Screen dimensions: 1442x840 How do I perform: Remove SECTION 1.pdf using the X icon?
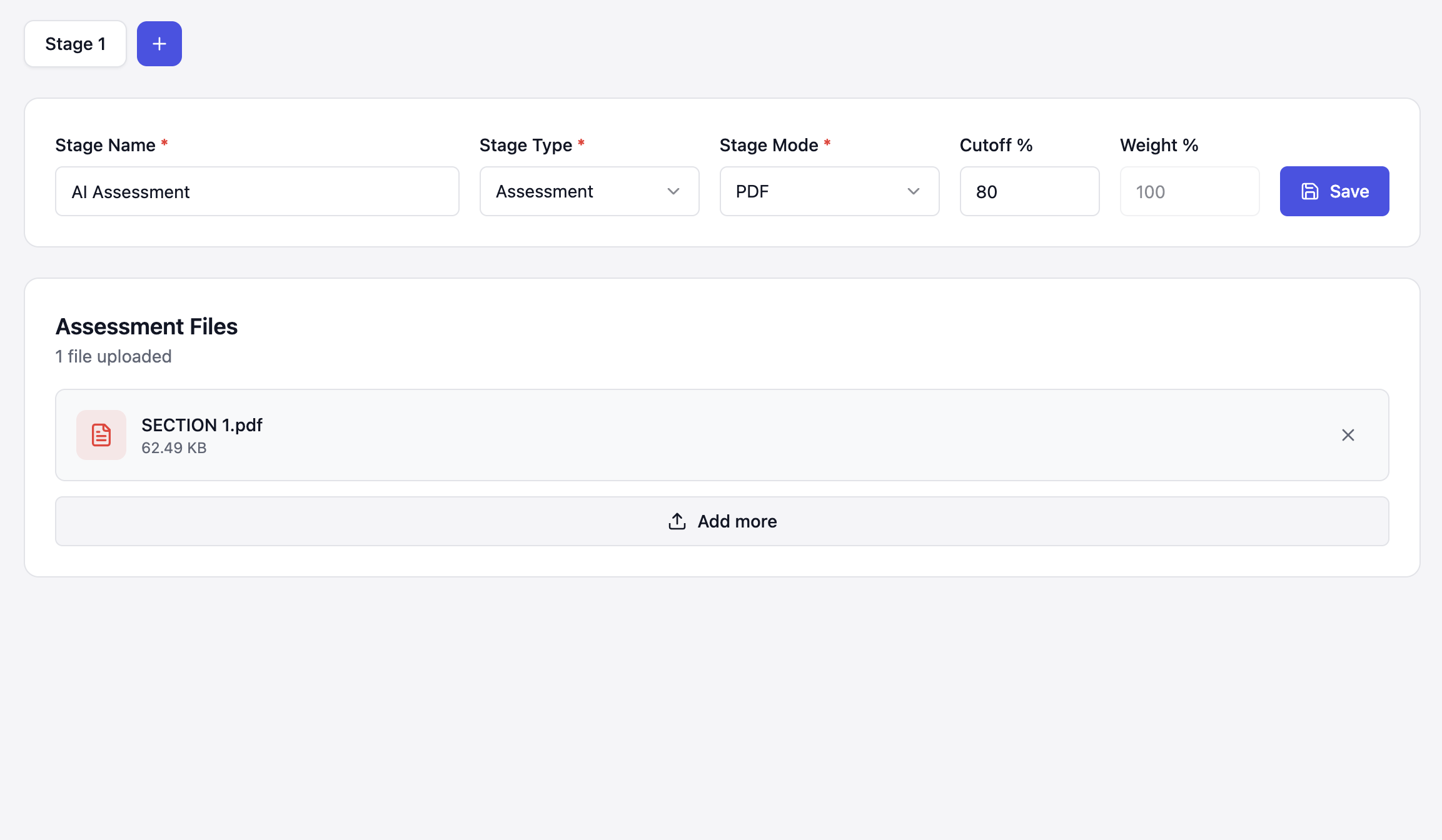1348,435
